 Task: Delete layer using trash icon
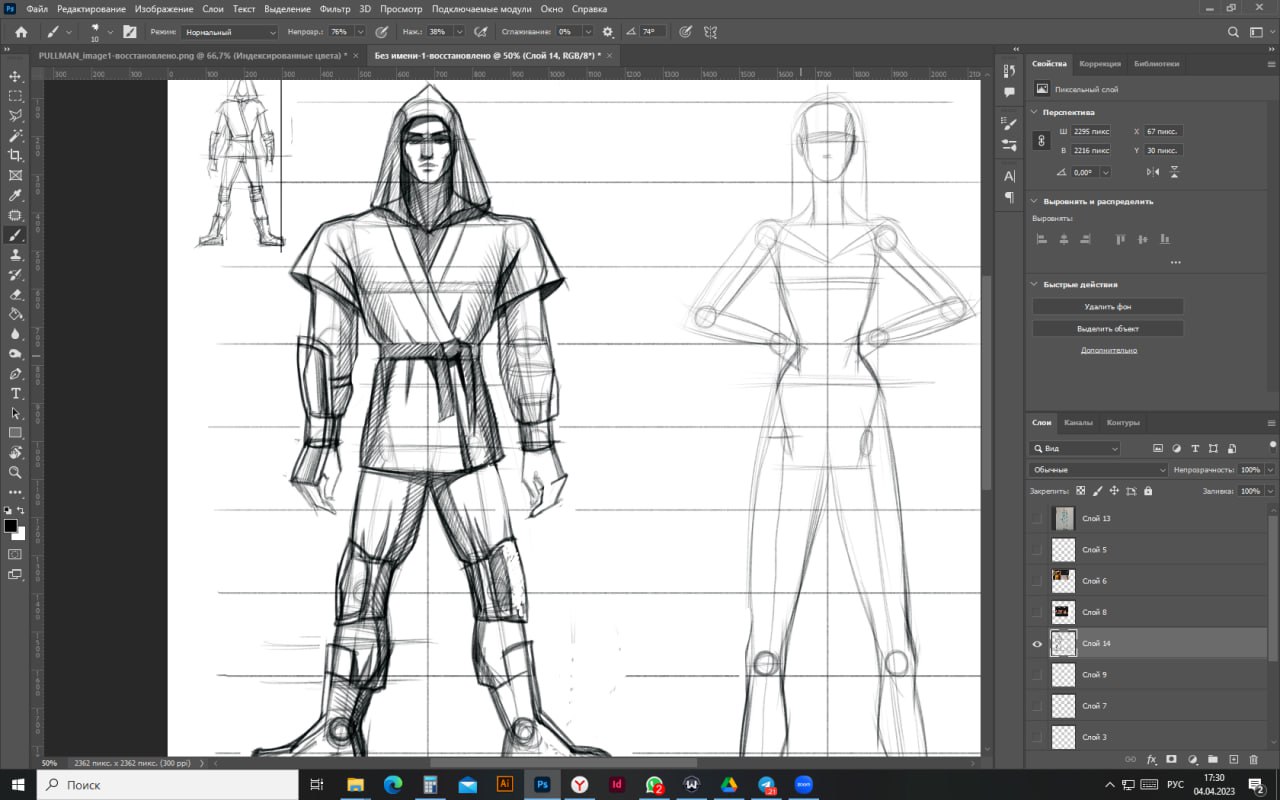click(1253, 760)
